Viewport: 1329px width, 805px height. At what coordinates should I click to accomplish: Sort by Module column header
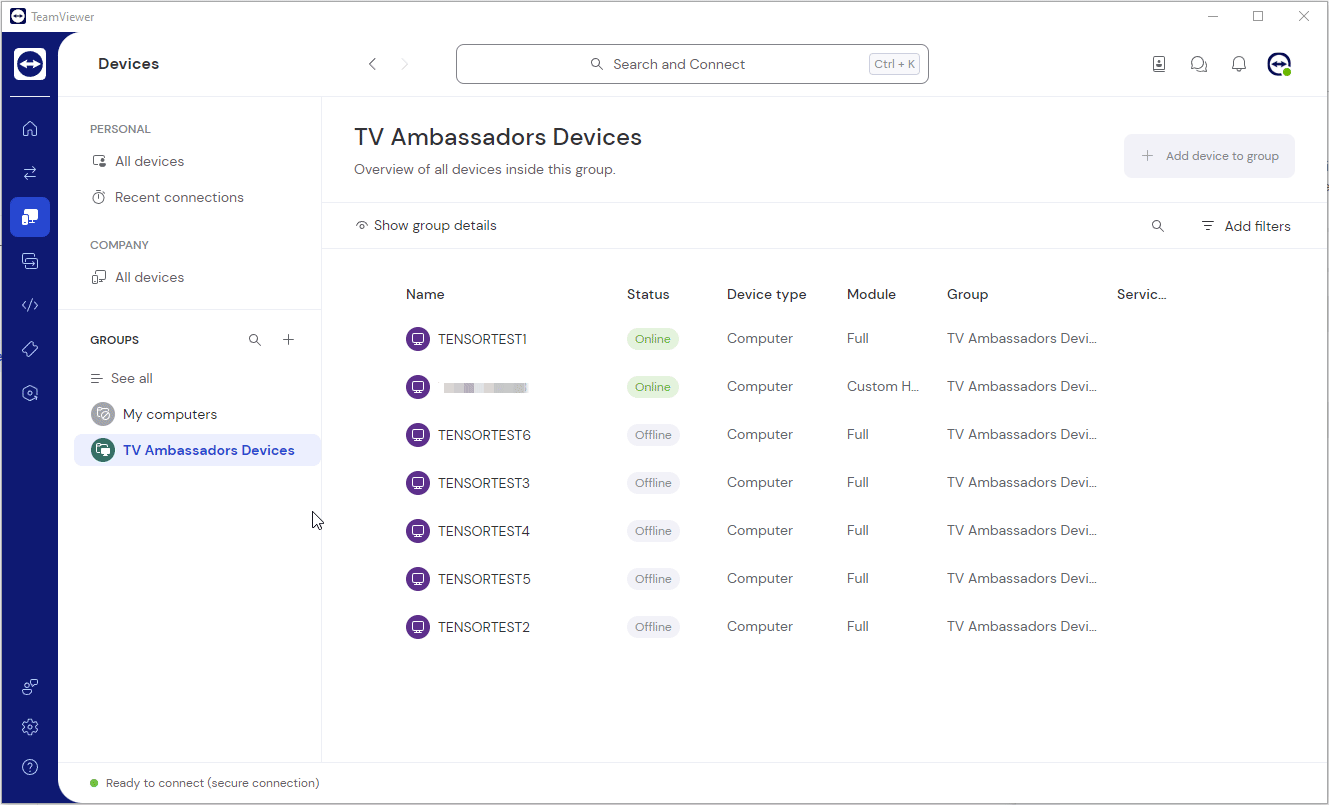871,294
